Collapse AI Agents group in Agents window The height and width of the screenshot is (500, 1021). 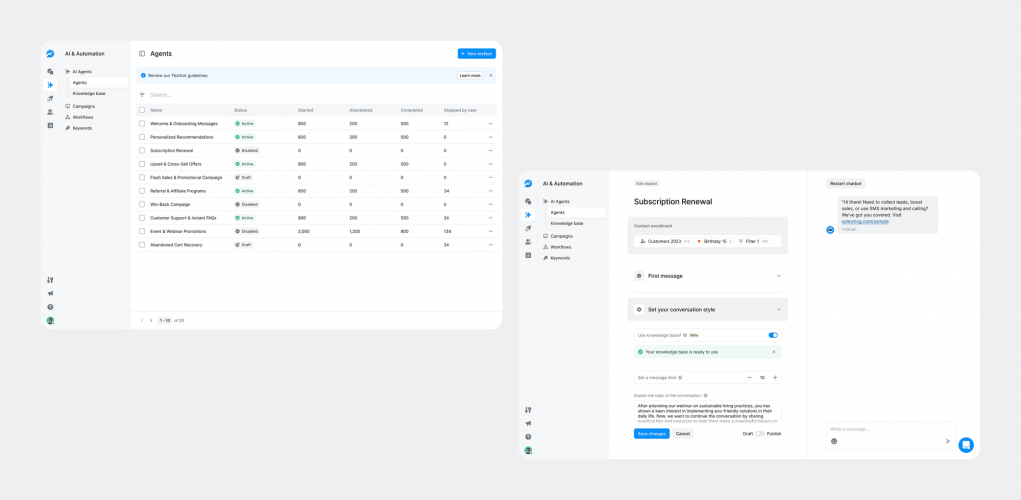79,72
